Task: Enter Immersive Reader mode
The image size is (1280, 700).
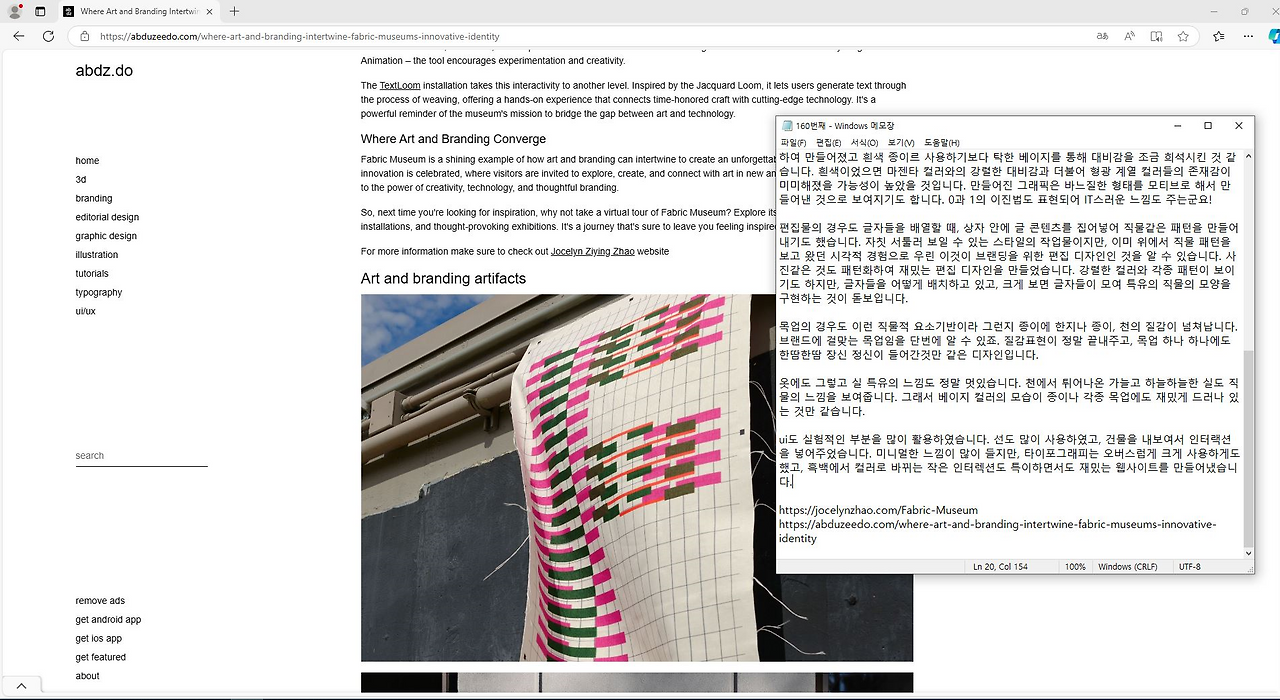Action: (x=1156, y=36)
